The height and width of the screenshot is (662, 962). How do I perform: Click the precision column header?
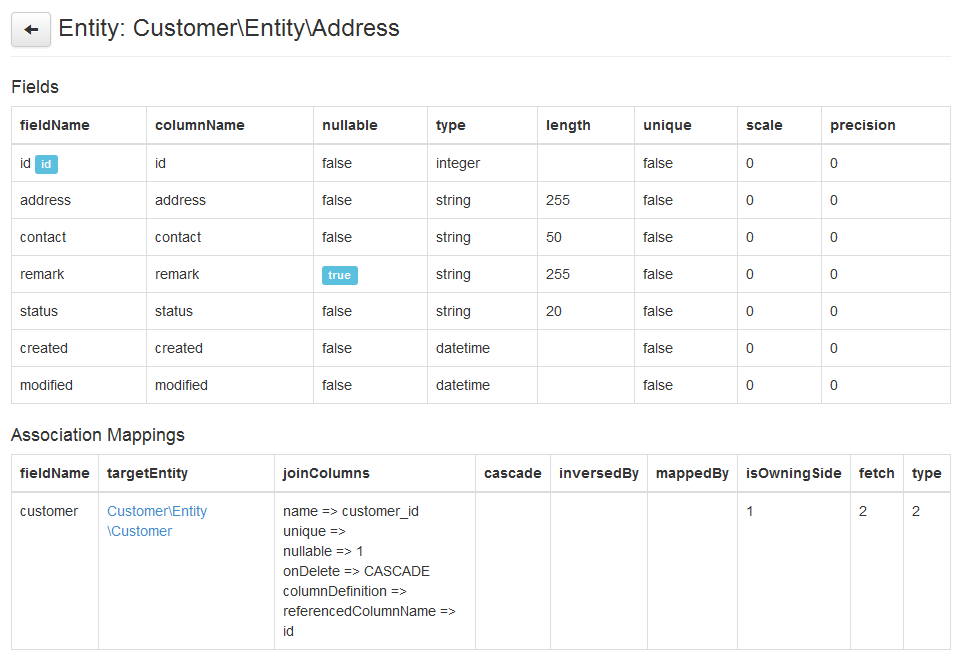863,125
